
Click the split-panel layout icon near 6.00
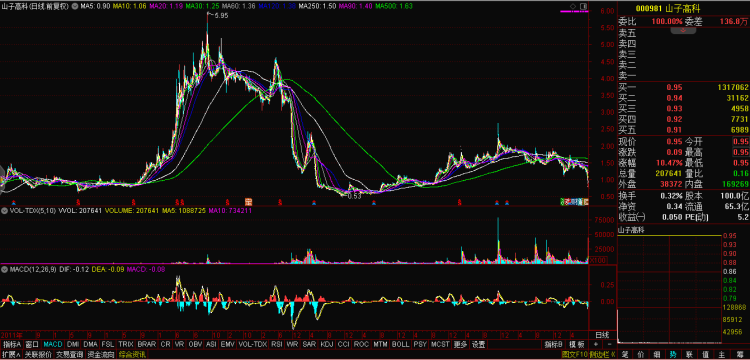click(583, 6)
